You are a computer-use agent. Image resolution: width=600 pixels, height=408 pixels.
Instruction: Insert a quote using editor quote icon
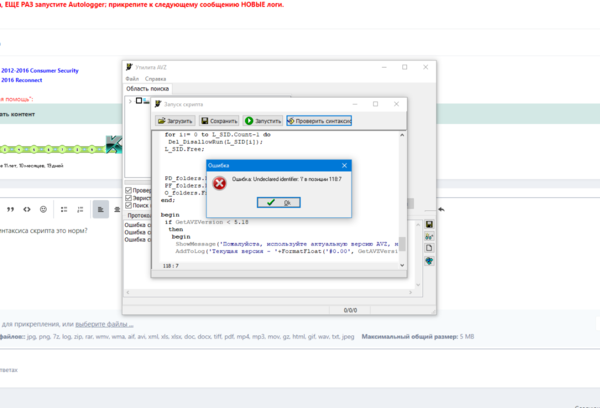click(10, 209)
